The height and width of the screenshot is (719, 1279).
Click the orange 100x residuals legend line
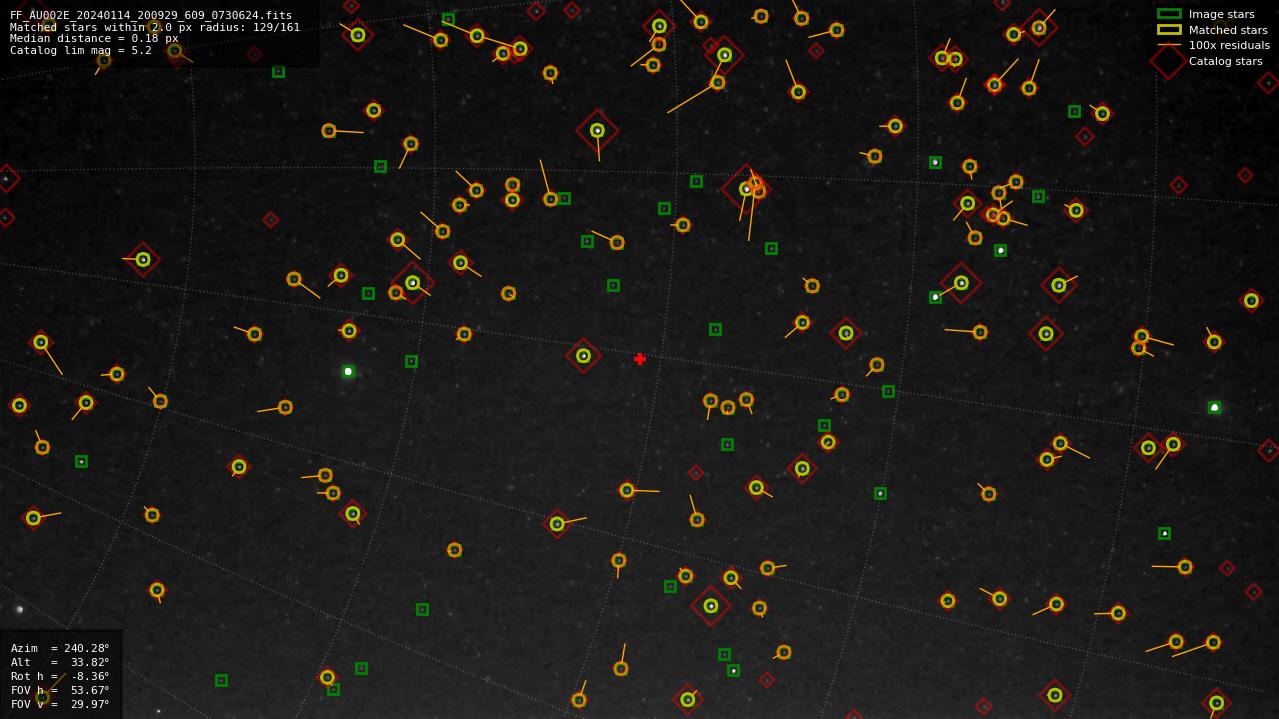(x=1169, y=45)
